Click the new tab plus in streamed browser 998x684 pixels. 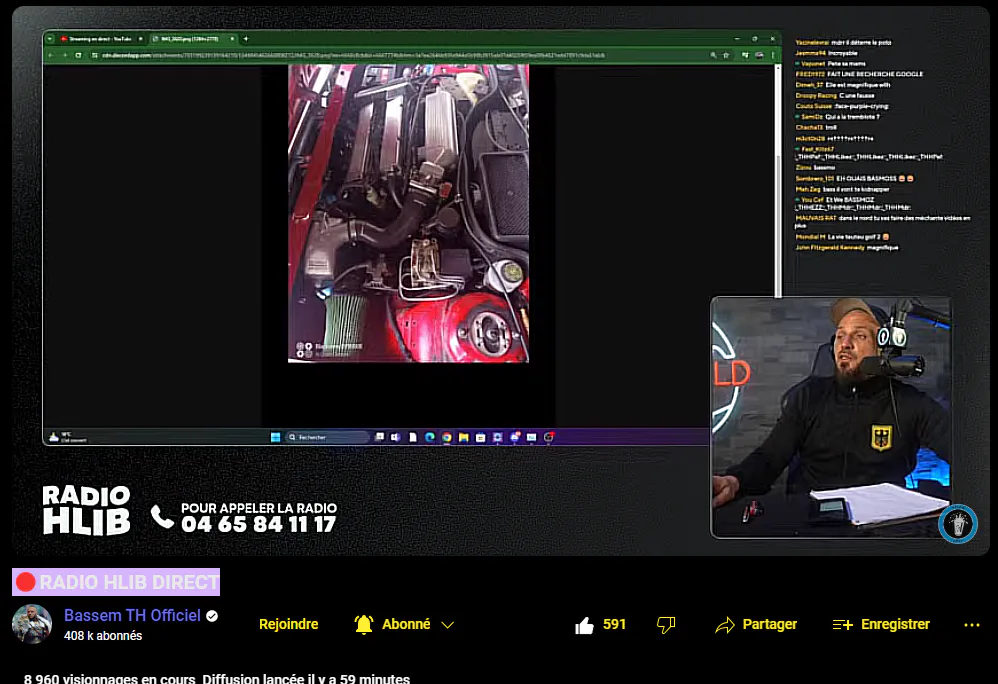[246, 39]
